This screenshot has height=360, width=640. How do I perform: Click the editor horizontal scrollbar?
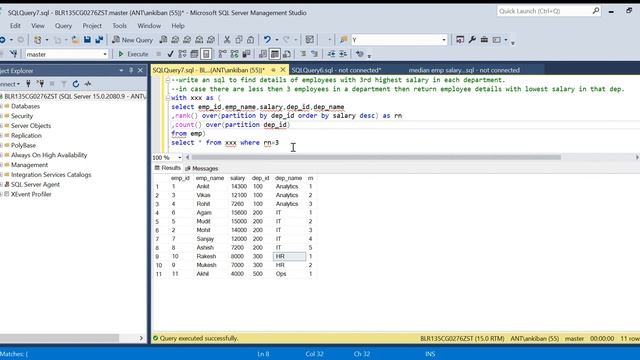click(x=376, y=157)
